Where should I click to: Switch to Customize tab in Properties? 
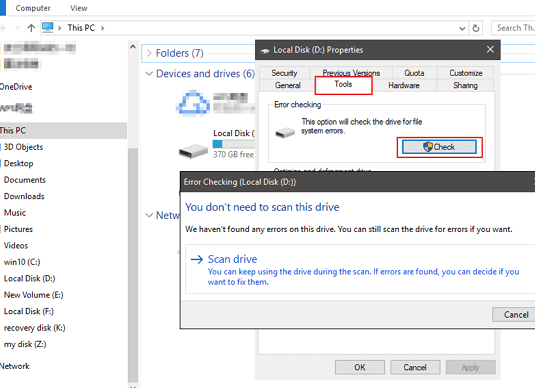click(x=466, y=73)
